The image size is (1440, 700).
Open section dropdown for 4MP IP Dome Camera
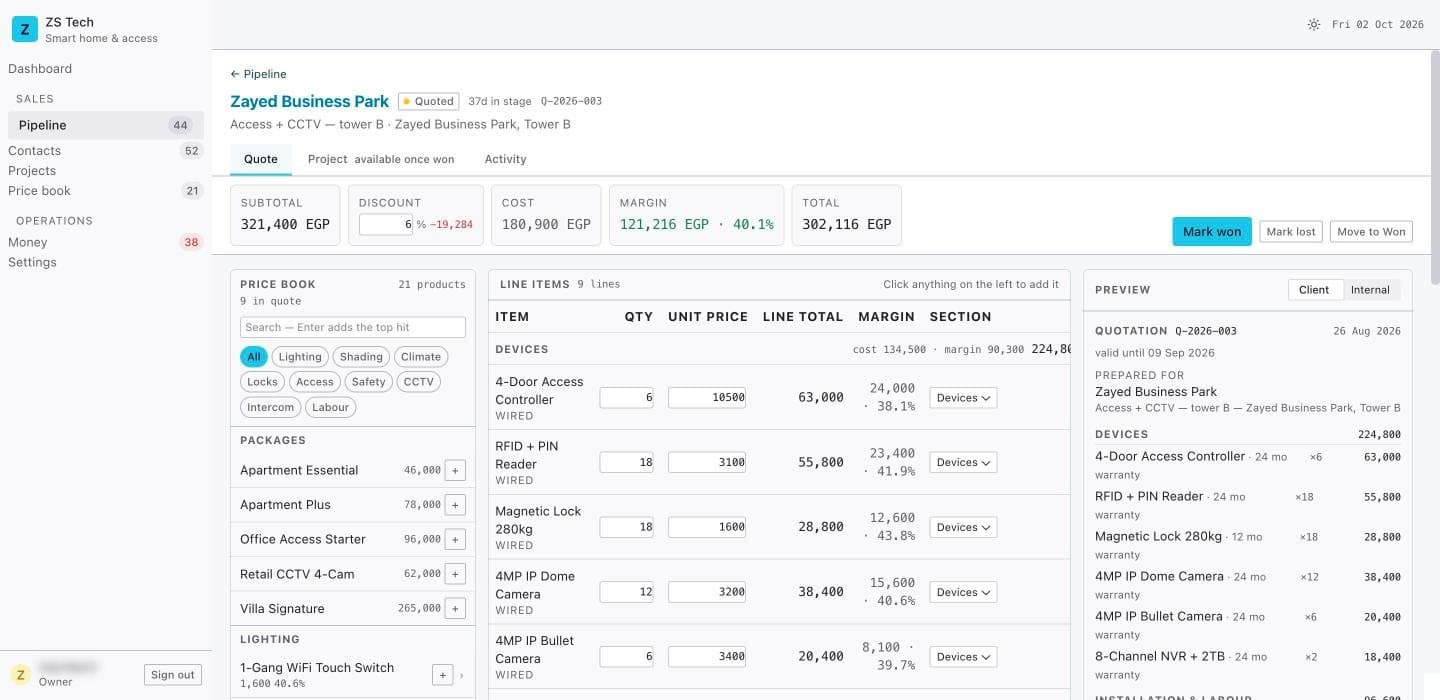point(963,592)
